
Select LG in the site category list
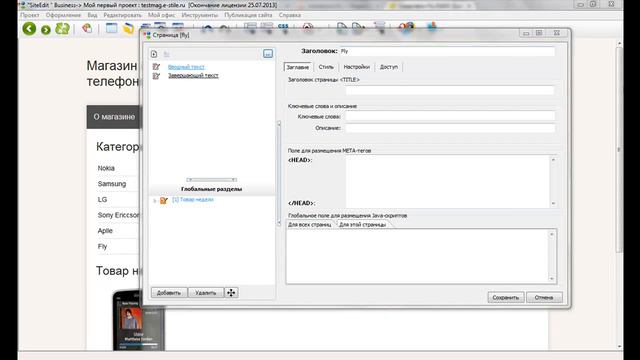click(x=102, y=199)
